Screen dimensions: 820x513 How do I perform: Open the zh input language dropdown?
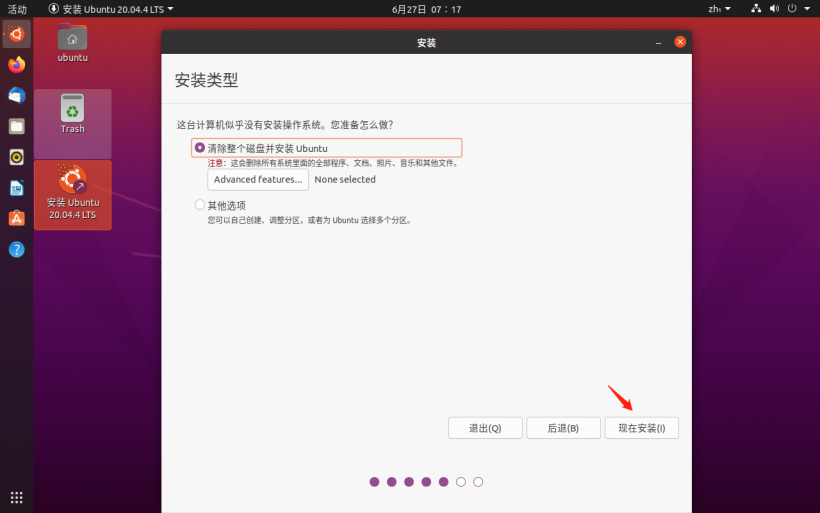719,9
